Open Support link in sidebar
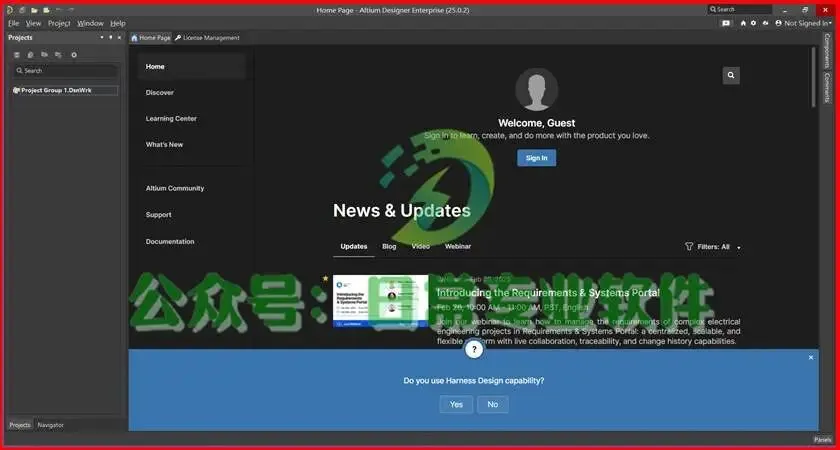Viewport: 840px width, 450px height. tap(159, 215)
